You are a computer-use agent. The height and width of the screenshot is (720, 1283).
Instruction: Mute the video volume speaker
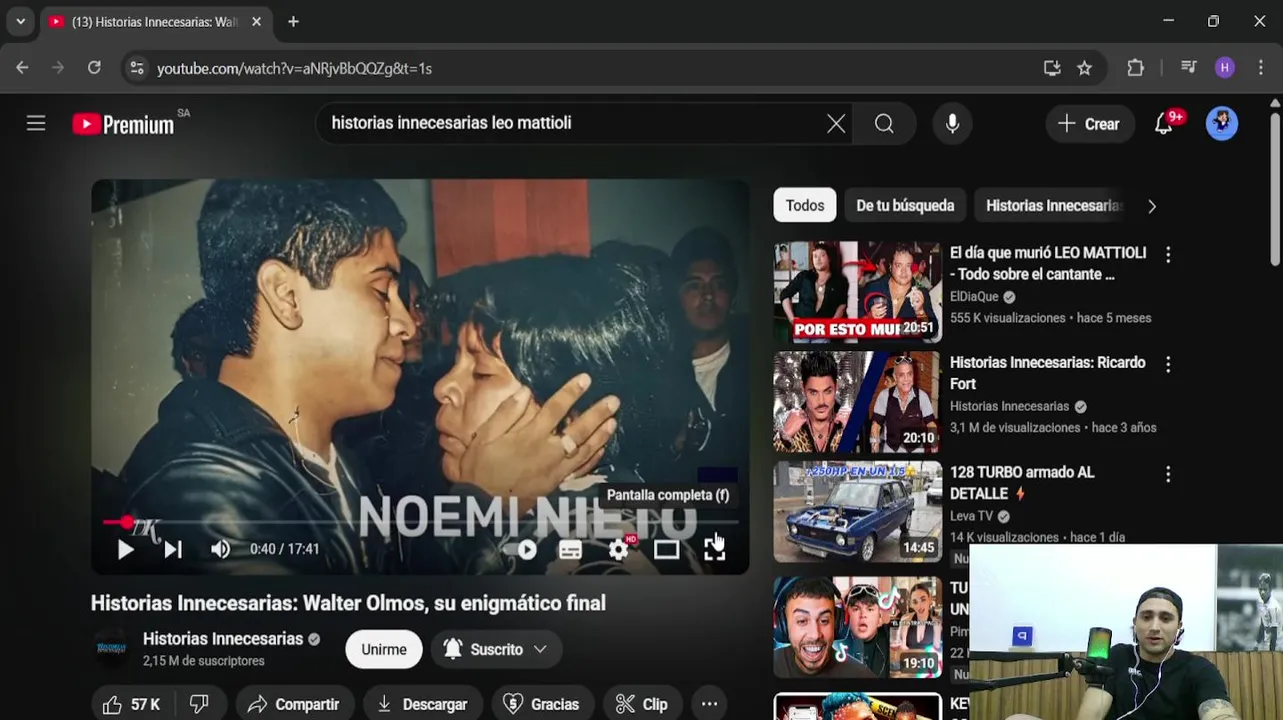[x=220, y=549]
